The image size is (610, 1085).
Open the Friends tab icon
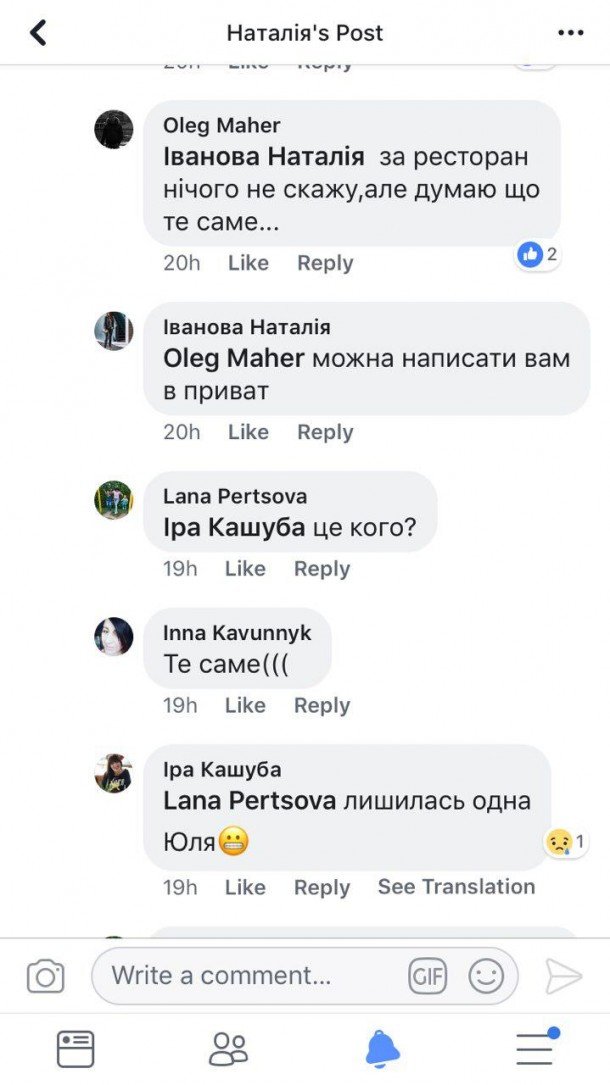tap(228, 1048)
